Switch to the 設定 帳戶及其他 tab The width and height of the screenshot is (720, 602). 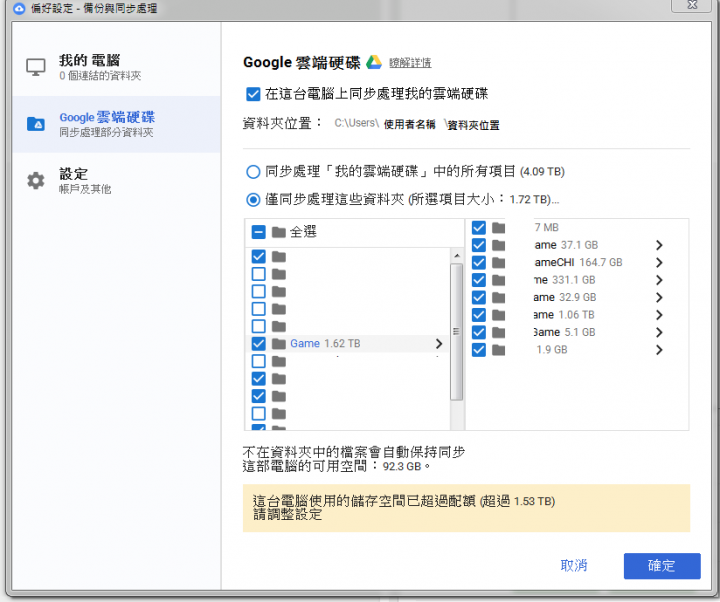point(117,181)
